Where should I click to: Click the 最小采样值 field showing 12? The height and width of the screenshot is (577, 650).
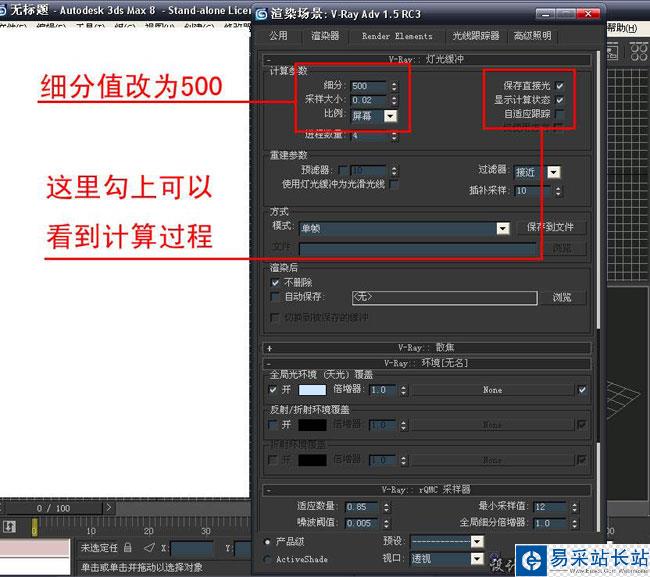click(550, 507)
